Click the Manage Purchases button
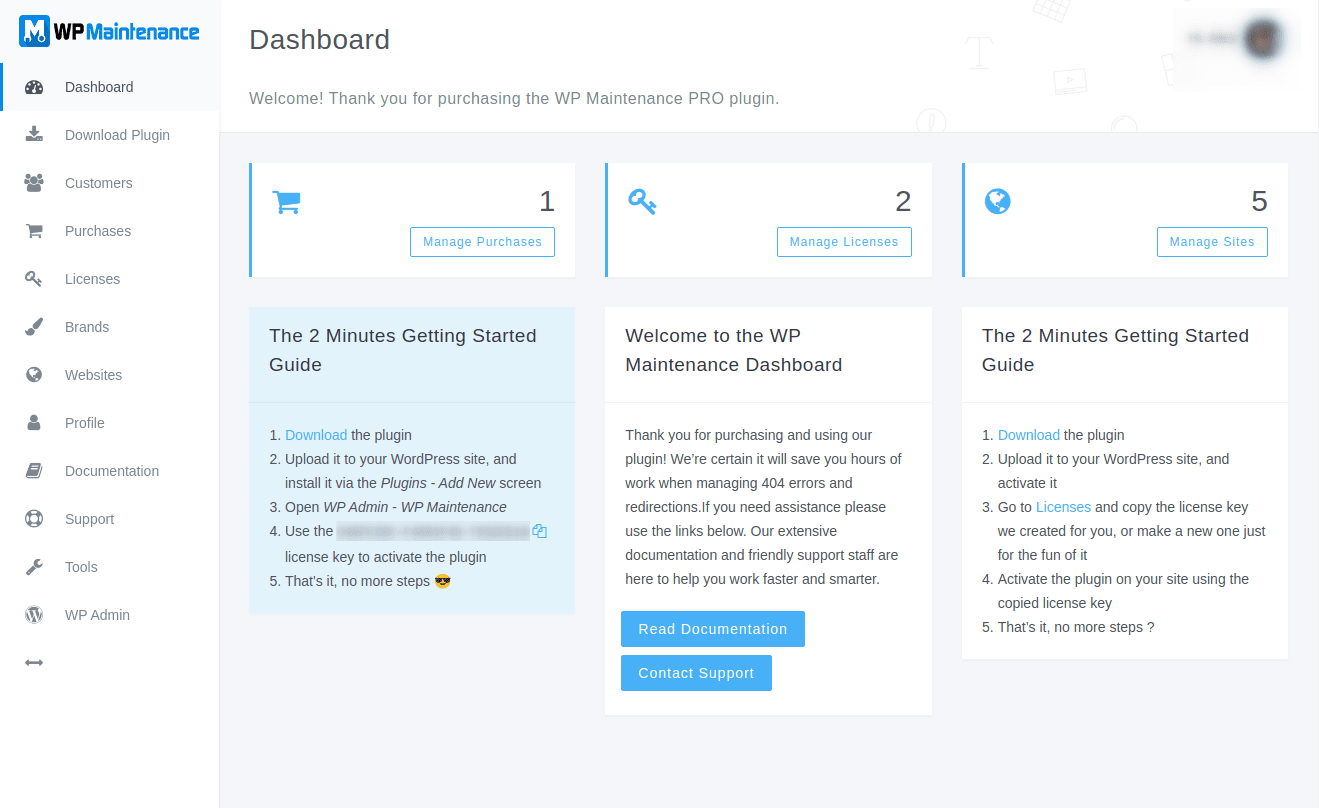Viewport: 1319px width, 808px height. pos(482,242)
